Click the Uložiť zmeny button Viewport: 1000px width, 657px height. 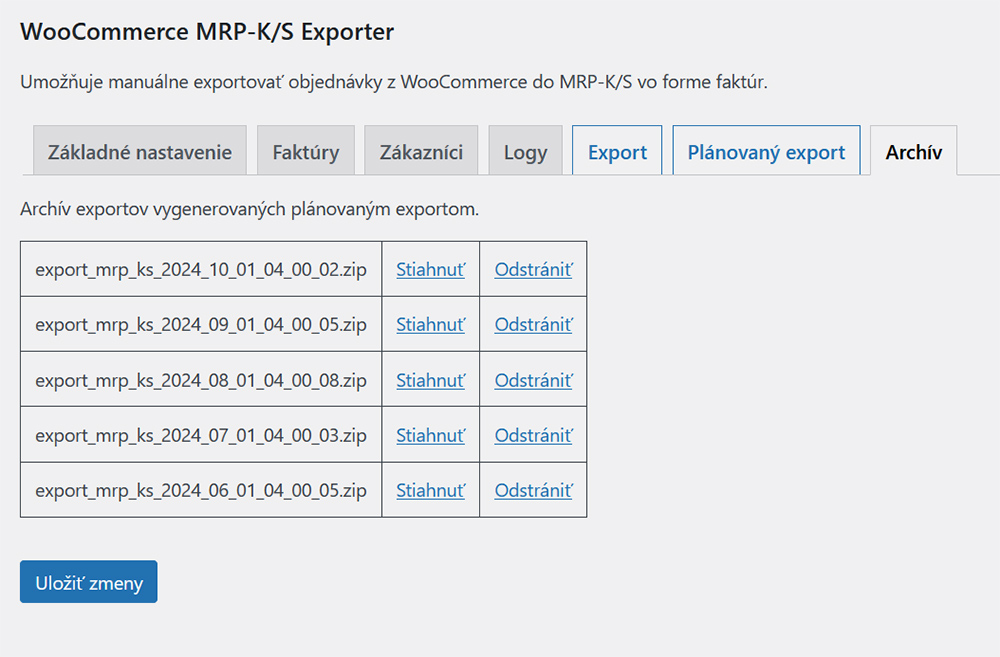[89, 582]
